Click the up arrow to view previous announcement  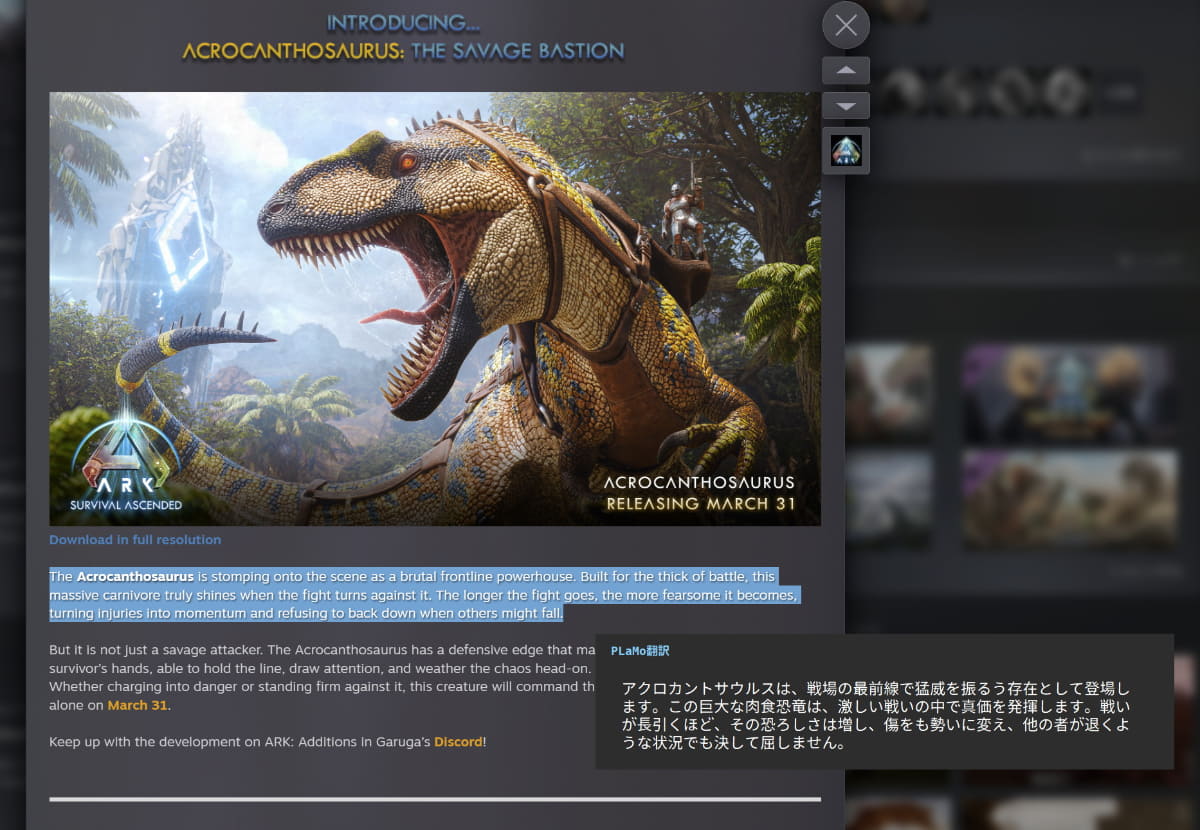pos(845,70)
